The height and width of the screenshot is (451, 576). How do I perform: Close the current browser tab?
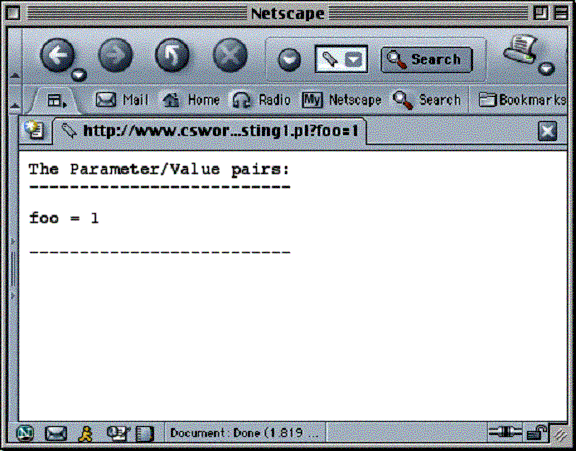pyautogui.click(x=547, y=131)
